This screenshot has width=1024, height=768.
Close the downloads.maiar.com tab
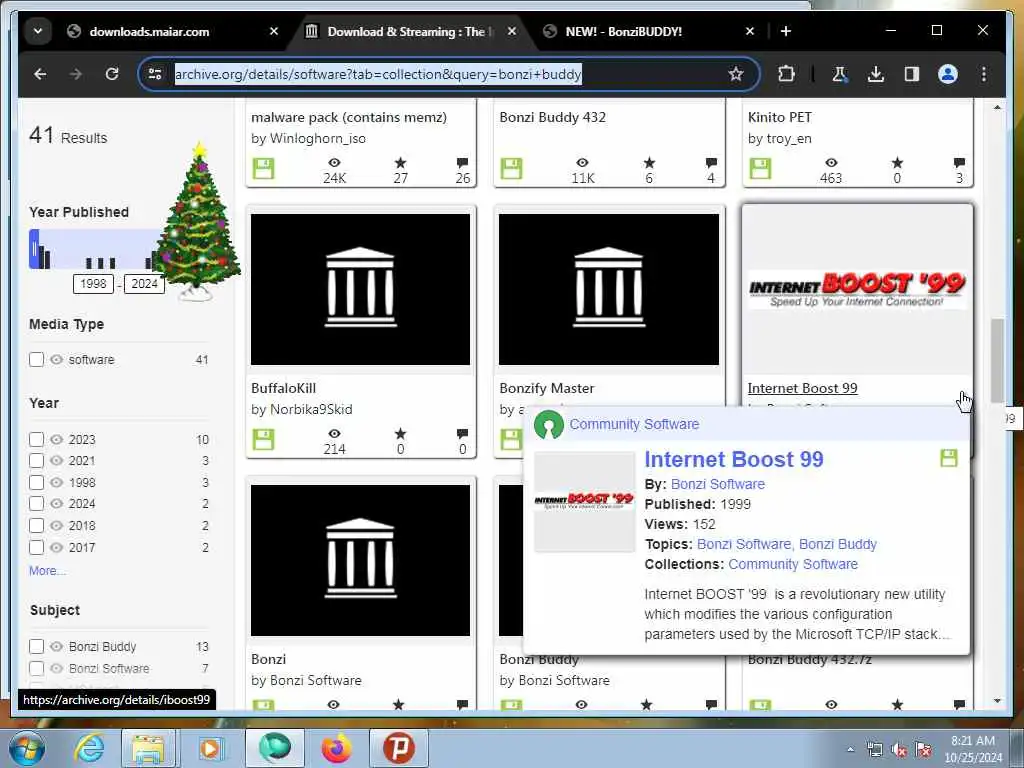274,31
